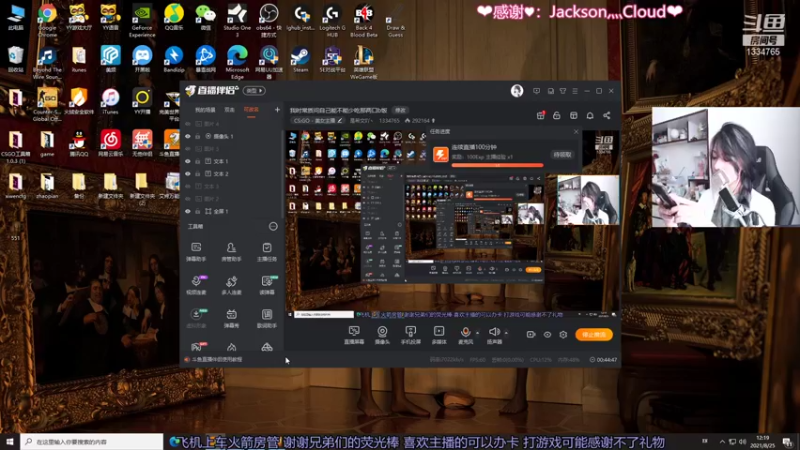Open the 弹幕秀 tool
The image size is (800, 450).
[x=231, y=318]
